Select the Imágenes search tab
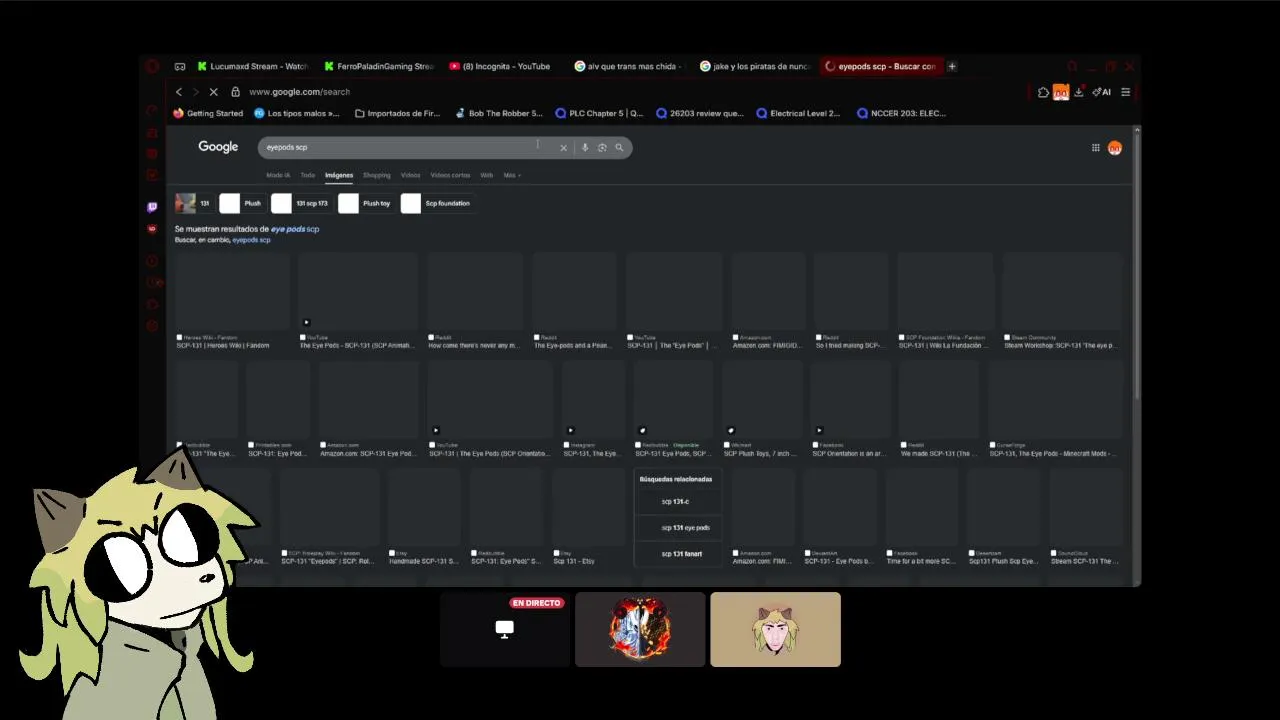 (x=339, y=175)
